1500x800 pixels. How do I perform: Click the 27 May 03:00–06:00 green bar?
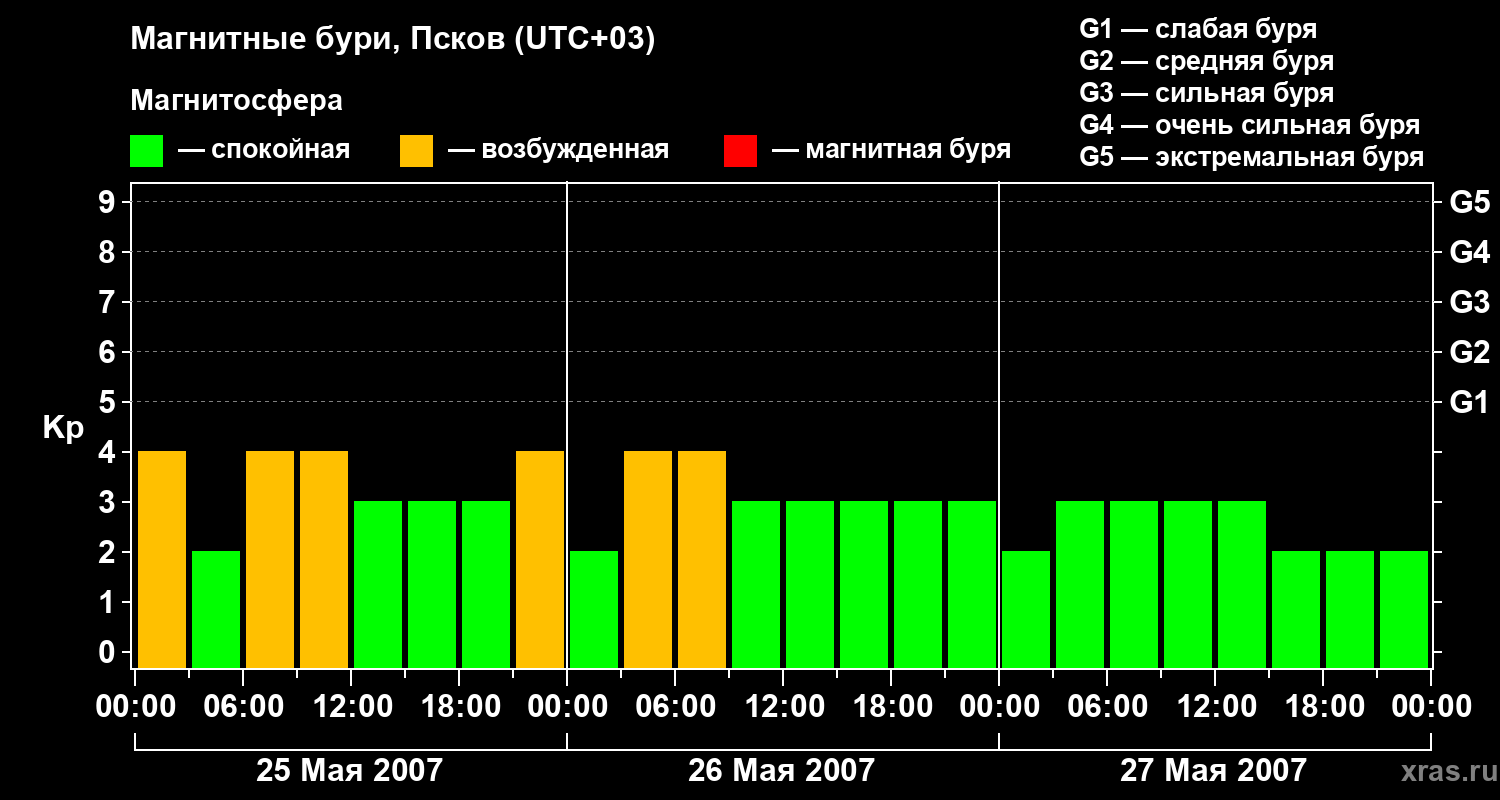(x=1080, y=584)
